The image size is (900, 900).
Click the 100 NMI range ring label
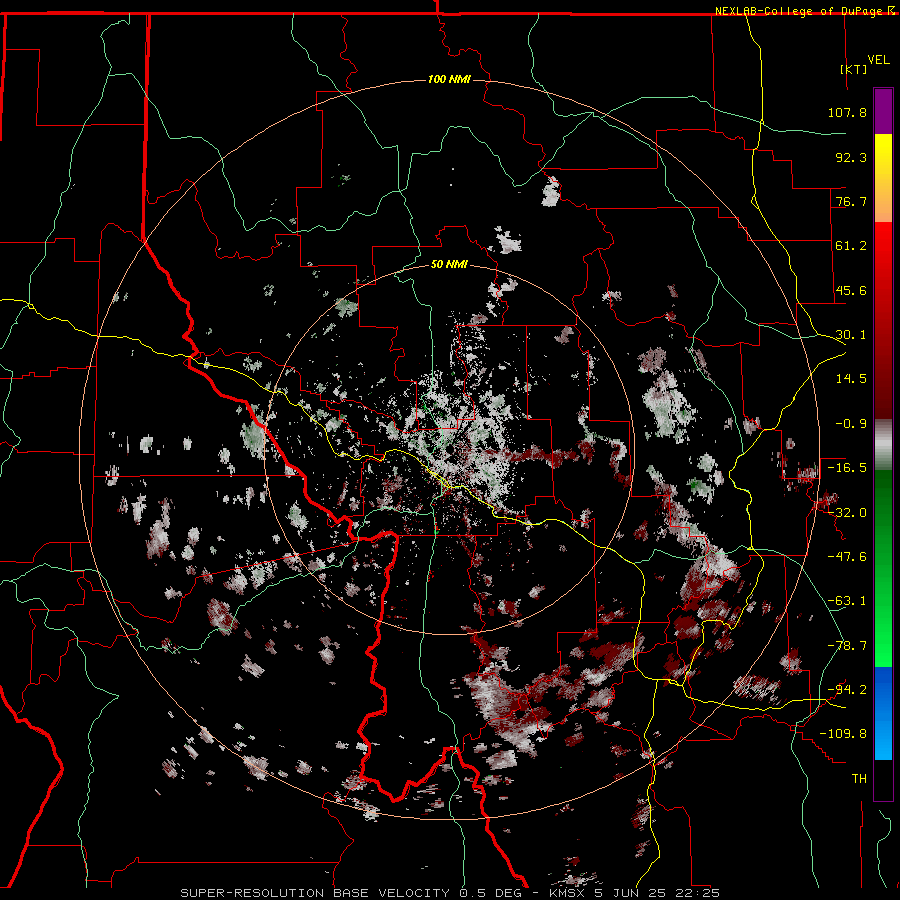pyautogui.click(x=449, y=79)
